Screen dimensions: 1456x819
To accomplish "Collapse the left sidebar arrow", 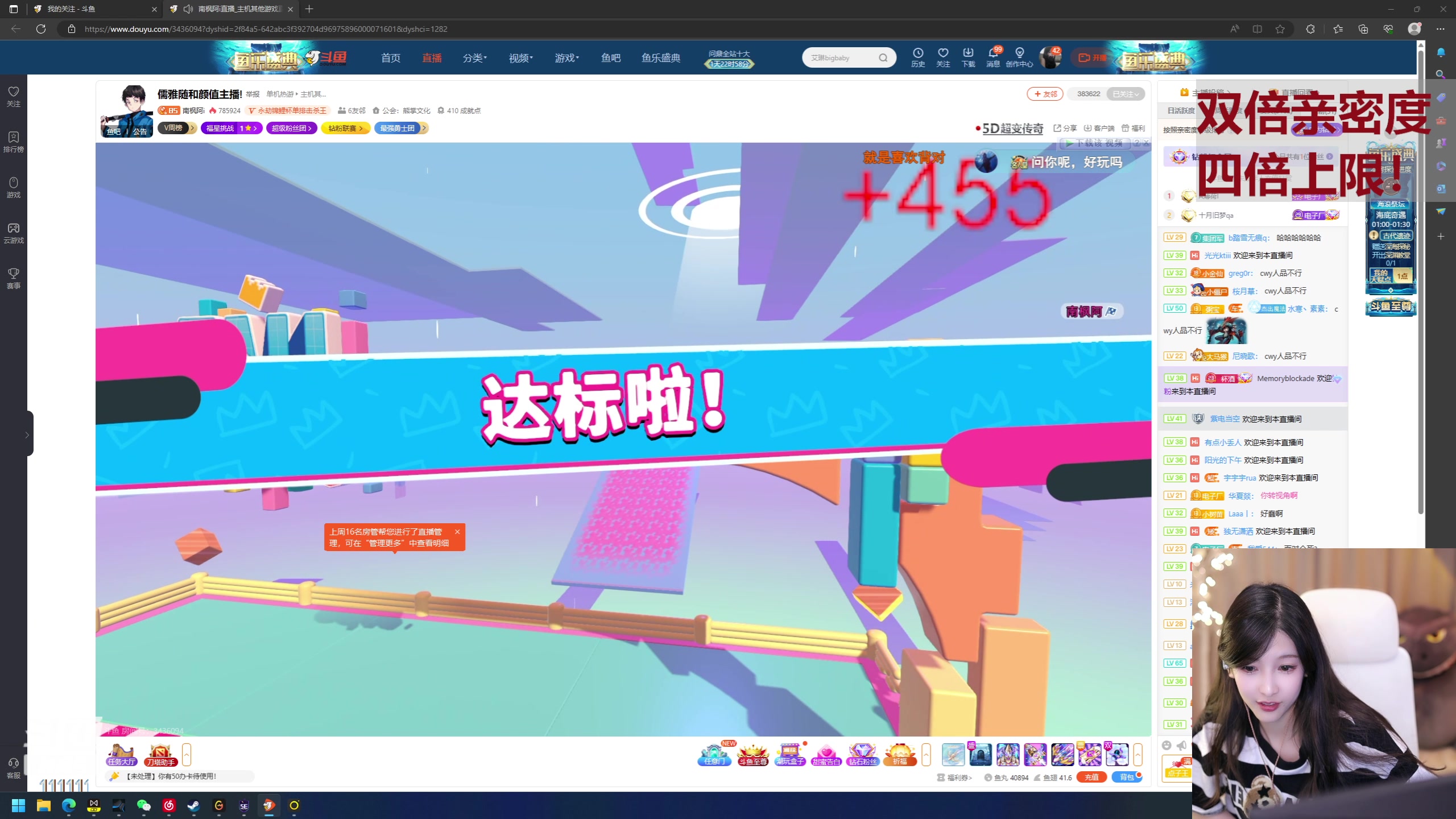I will tap(28, 435).
